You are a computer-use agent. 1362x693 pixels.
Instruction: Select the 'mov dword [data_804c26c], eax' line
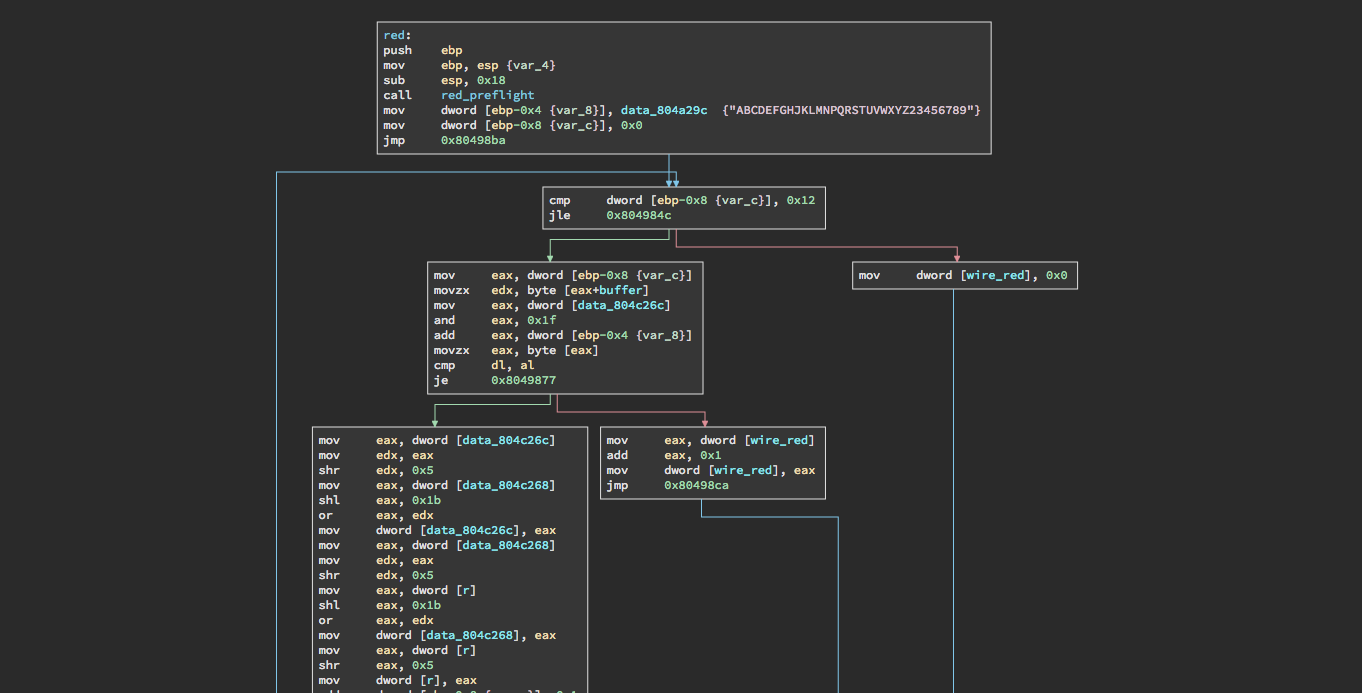coord(437,530)
